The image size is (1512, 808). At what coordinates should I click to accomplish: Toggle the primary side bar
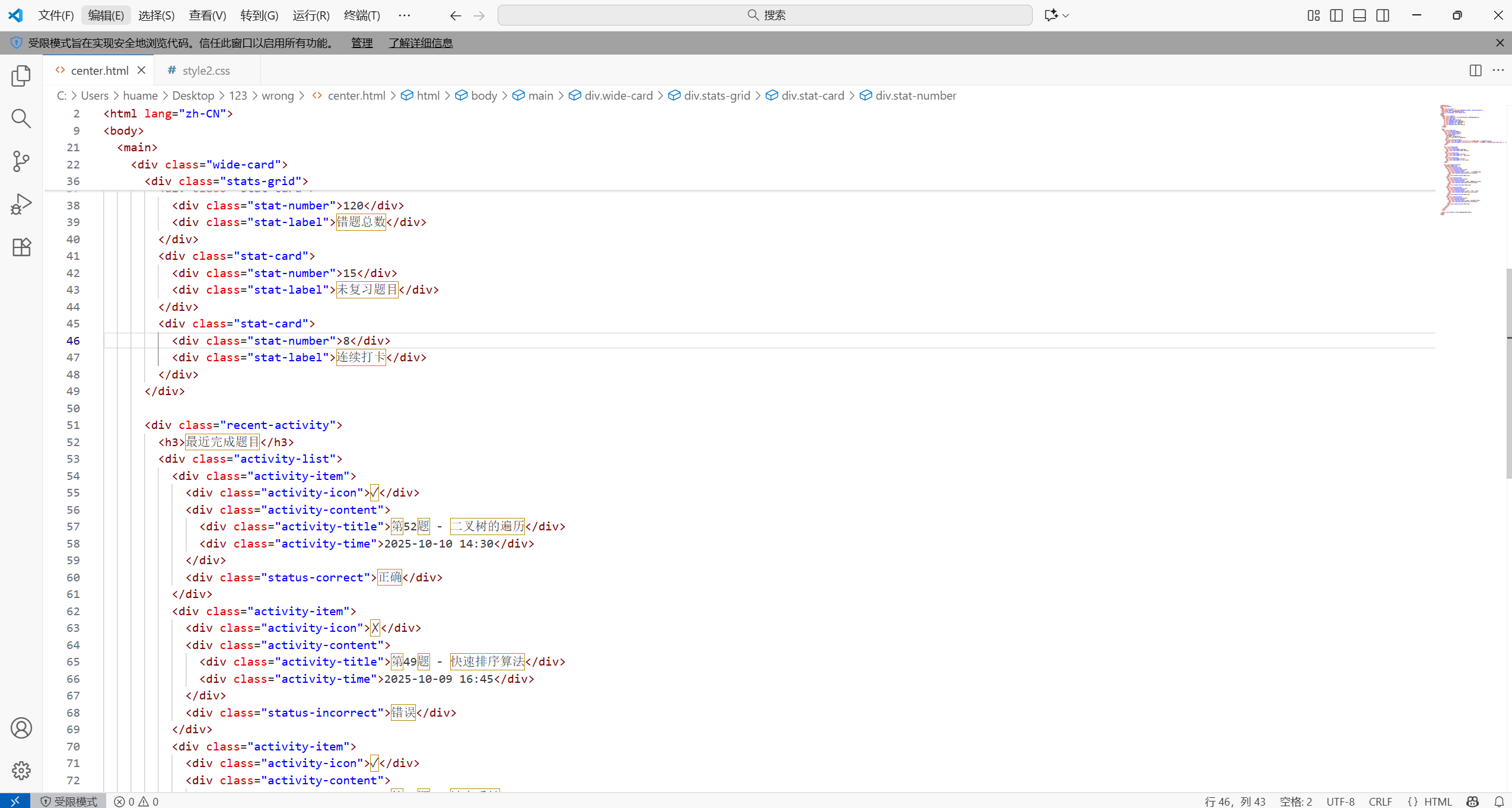click(1336, 15)
